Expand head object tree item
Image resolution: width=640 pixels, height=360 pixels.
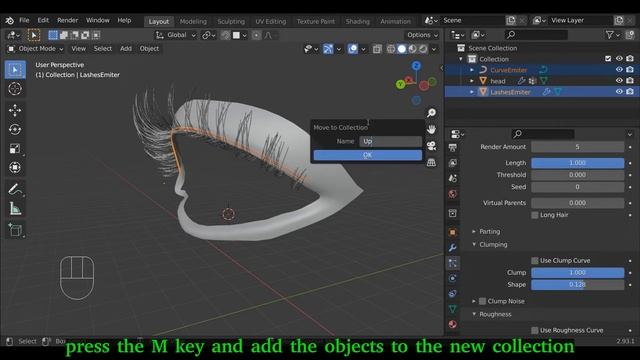tap(472, 81)
